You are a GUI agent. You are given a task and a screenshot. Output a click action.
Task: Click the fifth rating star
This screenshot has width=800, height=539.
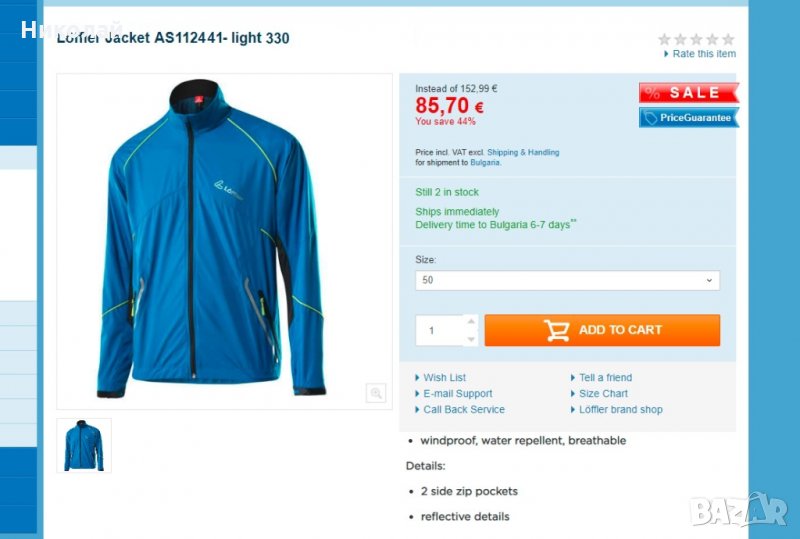point(729,39)
